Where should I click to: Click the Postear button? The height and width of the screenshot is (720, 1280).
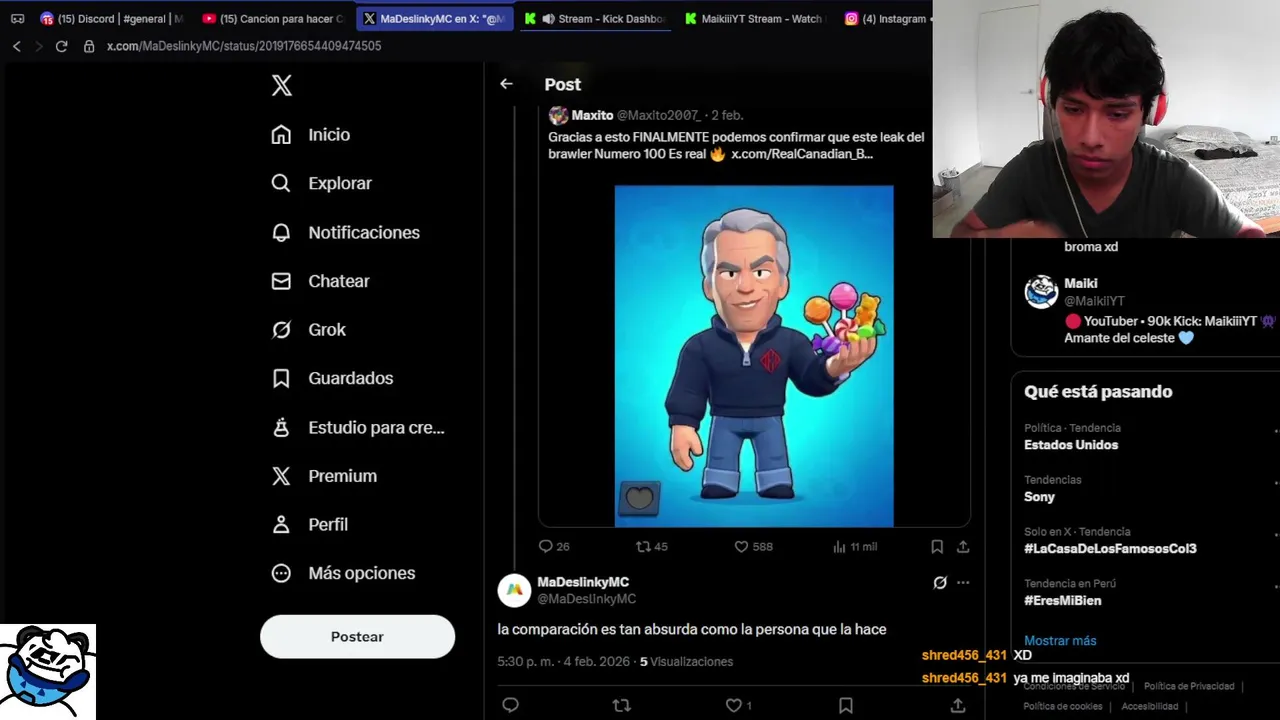pyautogui.click(x=357, y=636)
